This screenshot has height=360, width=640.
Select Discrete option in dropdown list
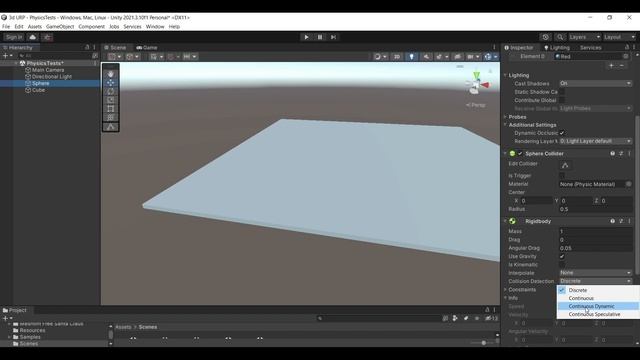click(598, 290)
